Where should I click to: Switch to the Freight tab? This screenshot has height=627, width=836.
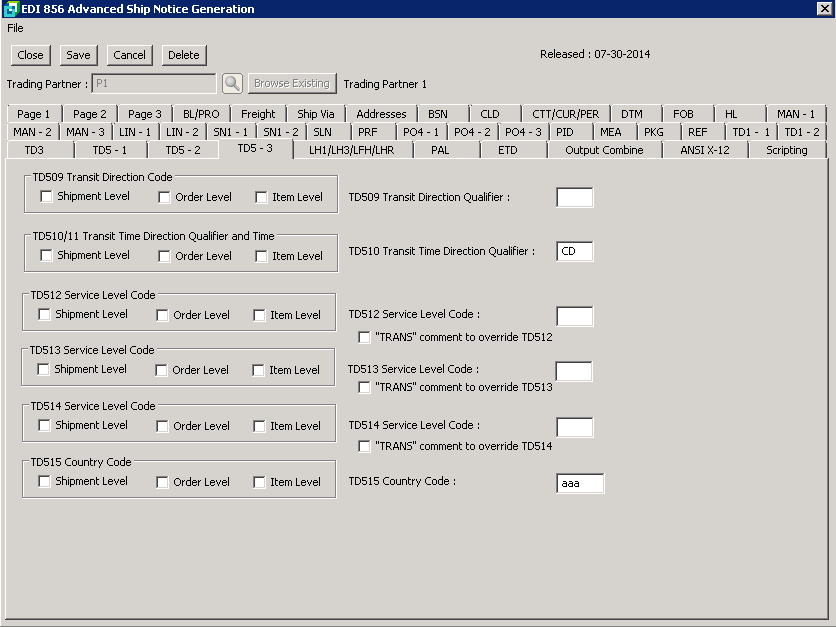click(x=258, y=114)
